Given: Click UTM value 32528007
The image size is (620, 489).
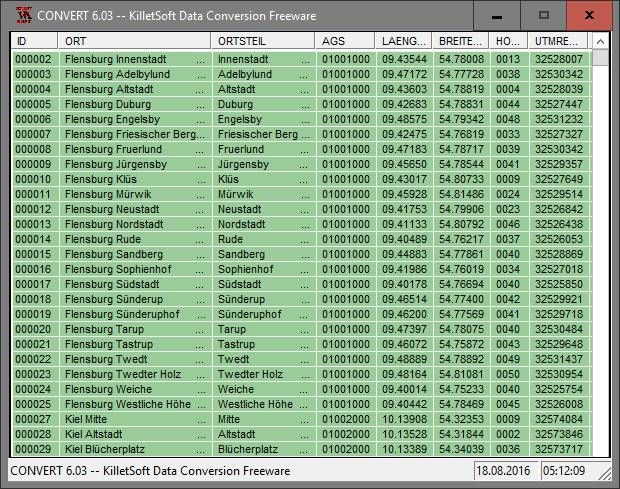Looking at the screenshot, I should [559, 59].
